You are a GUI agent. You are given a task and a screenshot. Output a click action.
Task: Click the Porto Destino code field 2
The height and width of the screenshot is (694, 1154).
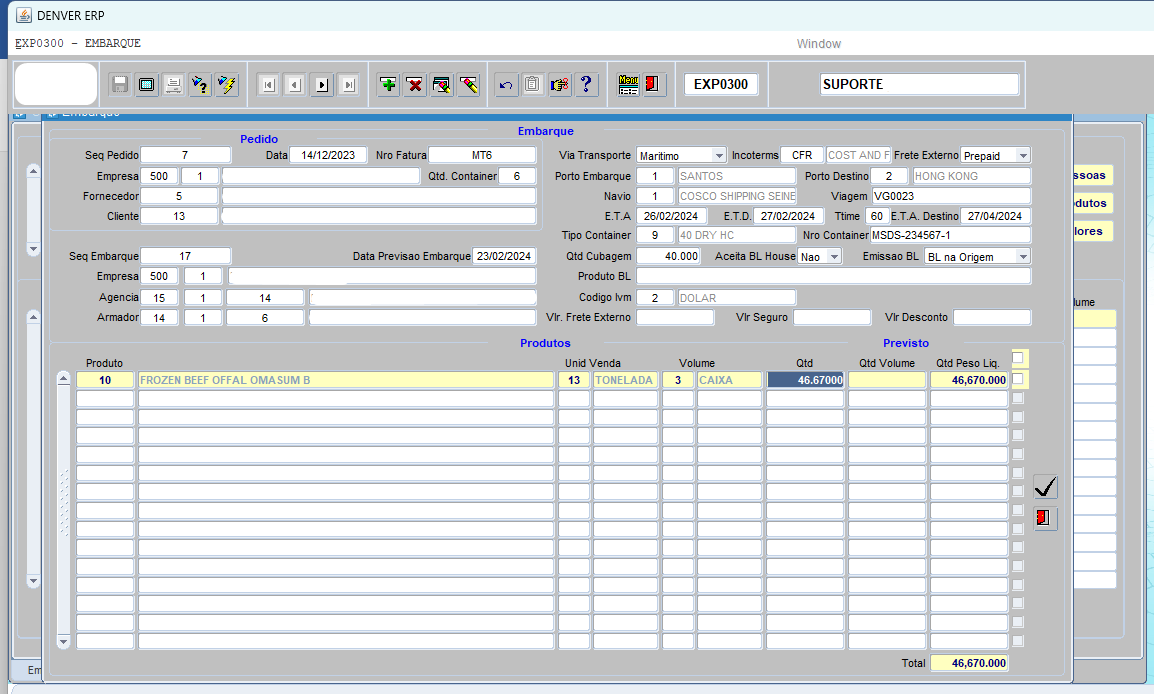[x=889, y=176]
